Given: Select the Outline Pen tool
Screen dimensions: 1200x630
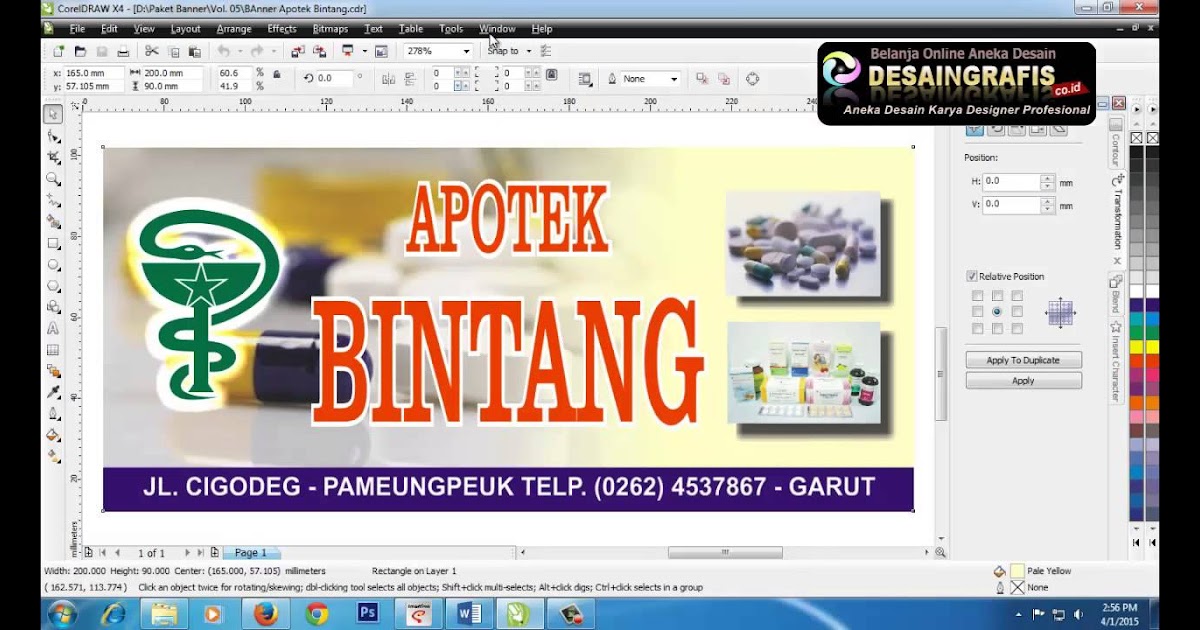Looking at the screenshot, I should point(53,414).
